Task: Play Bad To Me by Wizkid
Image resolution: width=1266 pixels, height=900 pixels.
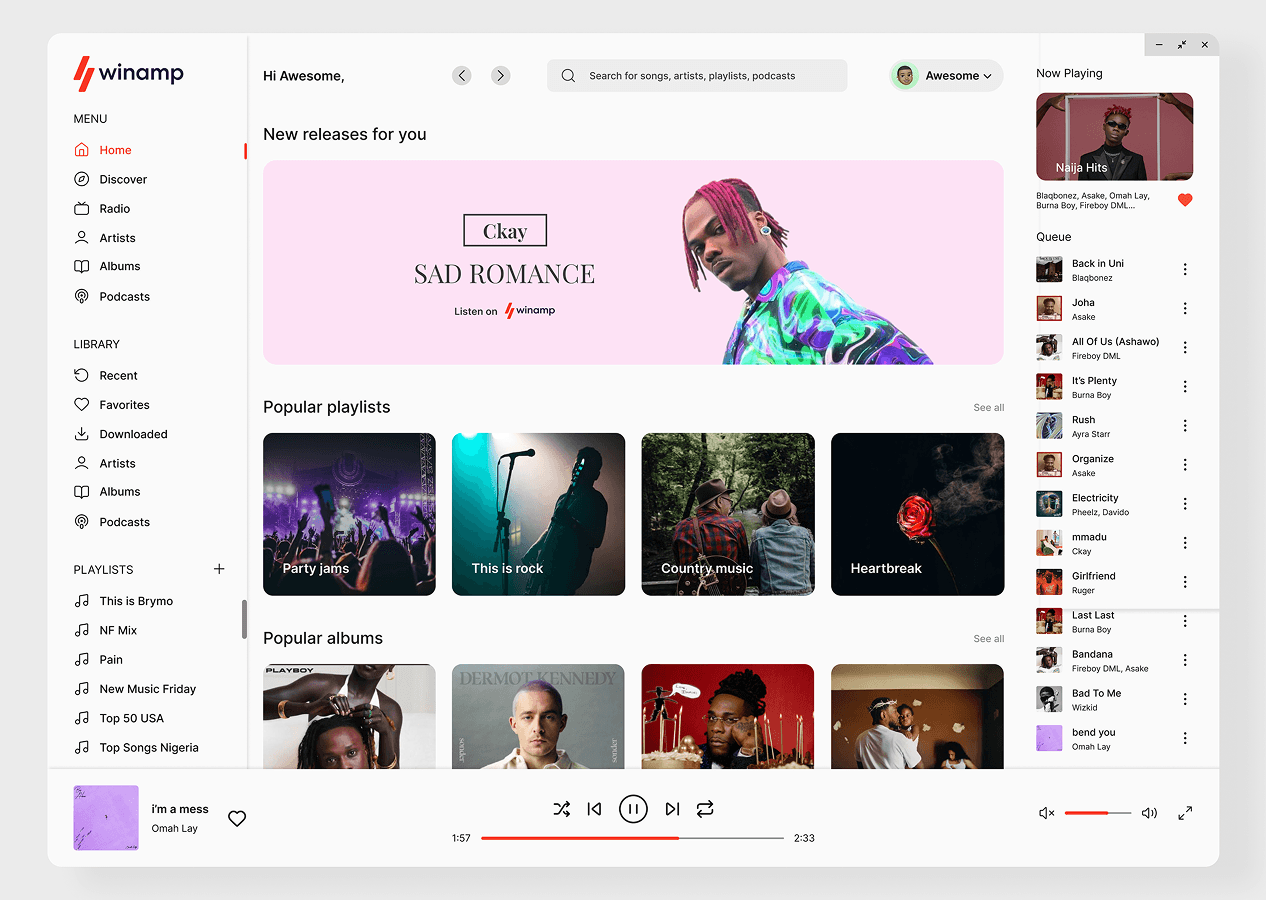Action: [x=1114, y=699]
